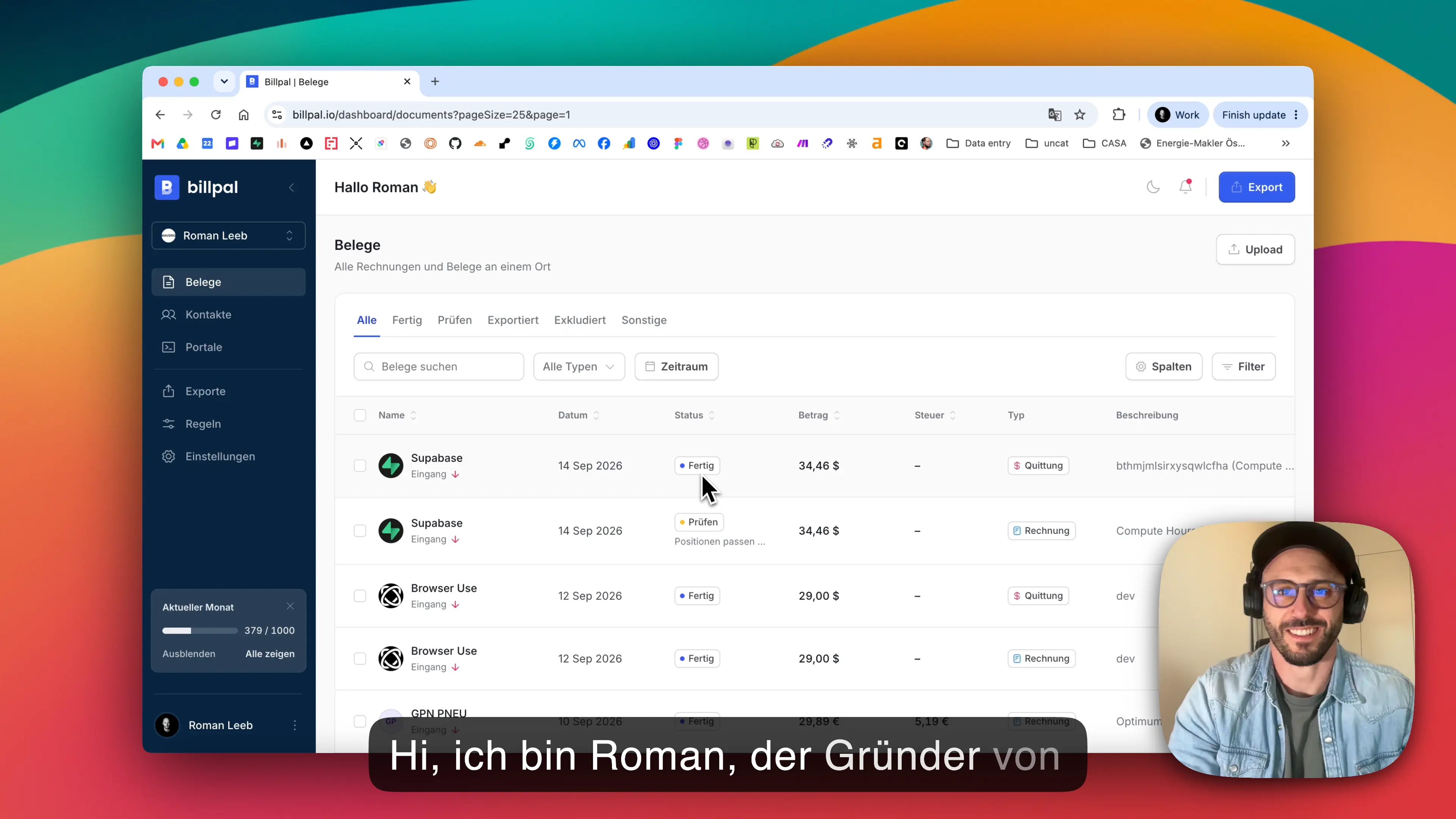This screenshot has width=1456, height=819.
Task: Click the browser address bar URL
Action: point(431,115)
